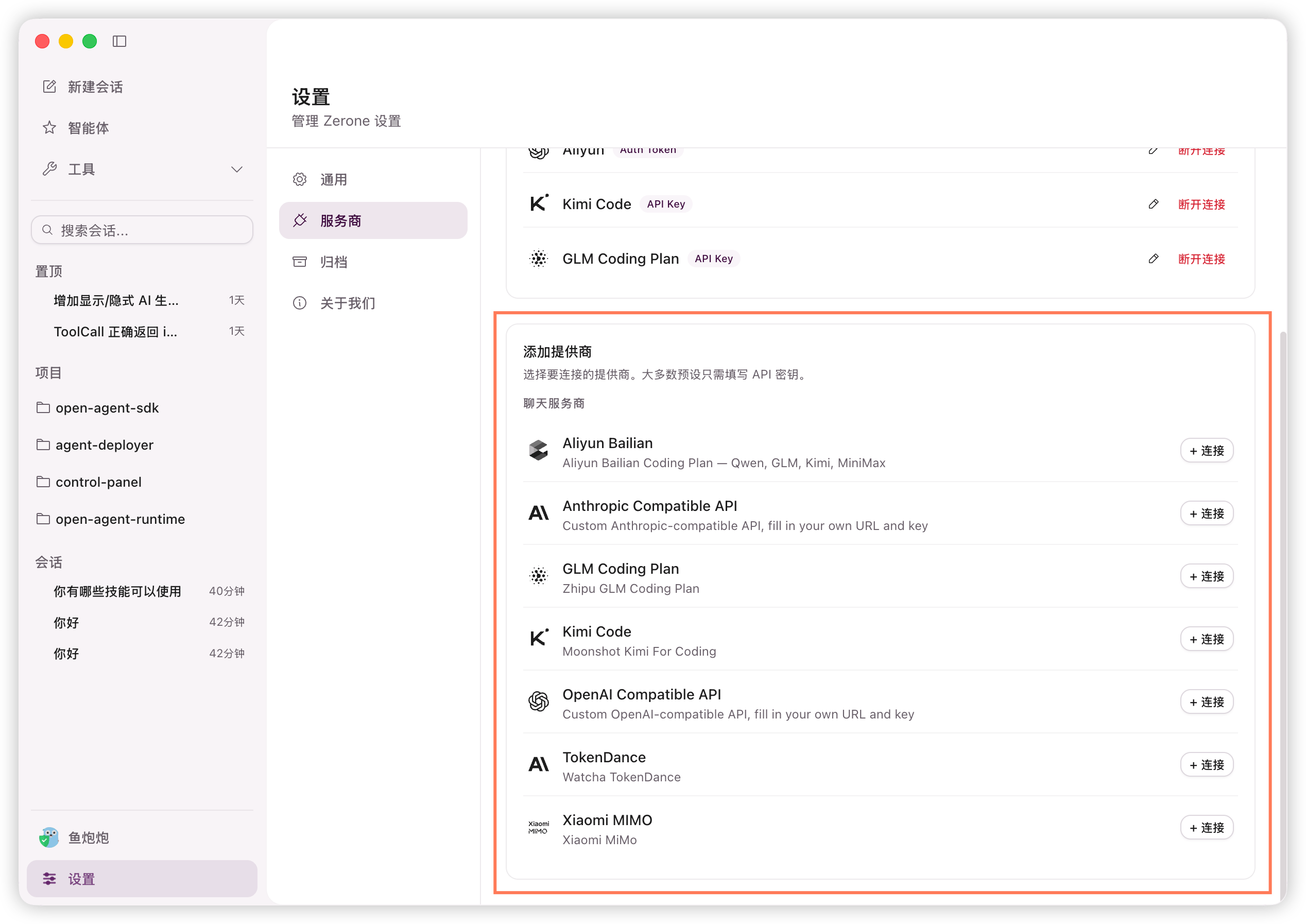Click the open-agent-runtime folder icon
Screen dimensions: 1306x924
(x=43, y=518)
